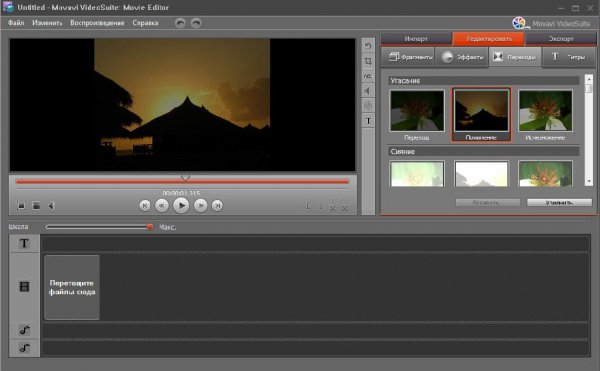This screenshot has width=600, height=371.
Task: Click the Угасание category header
Action: click(x=484, y=81)
